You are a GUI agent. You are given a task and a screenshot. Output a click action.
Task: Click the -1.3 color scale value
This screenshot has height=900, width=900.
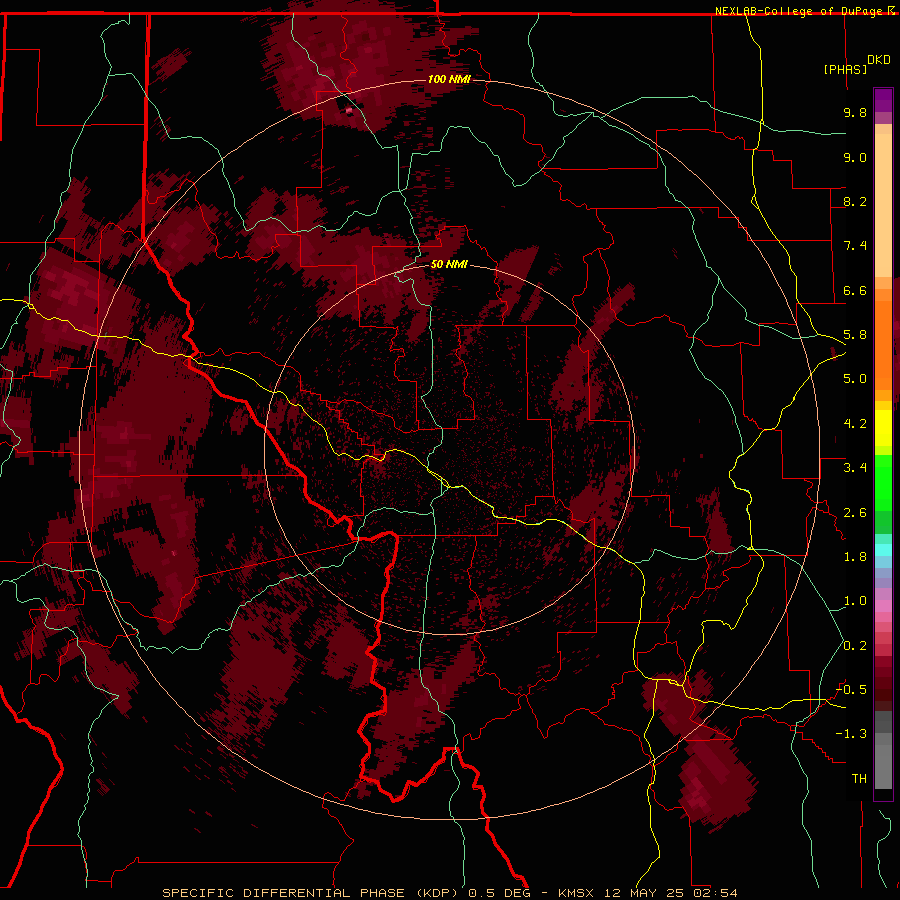pyautogui.click(x=851, y=734)
